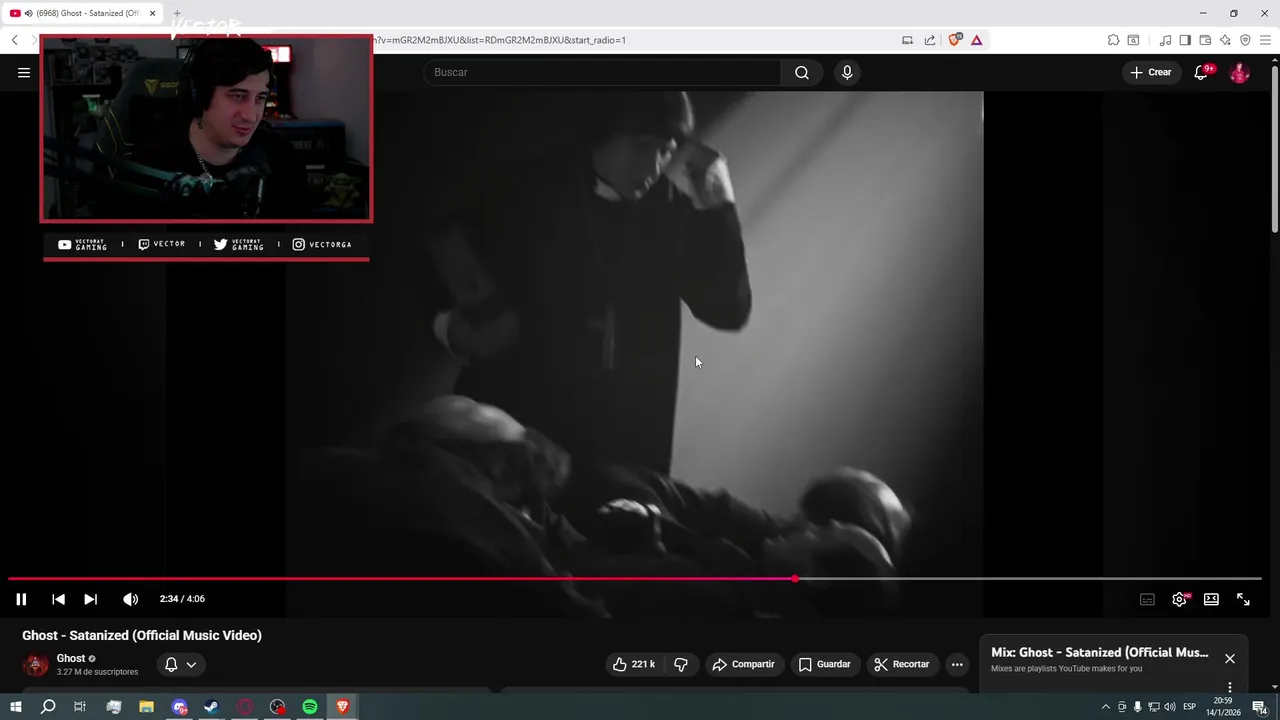Click the address bar URL
The width and height of the screenshot is (1280, 720).
tap(499, 40)
